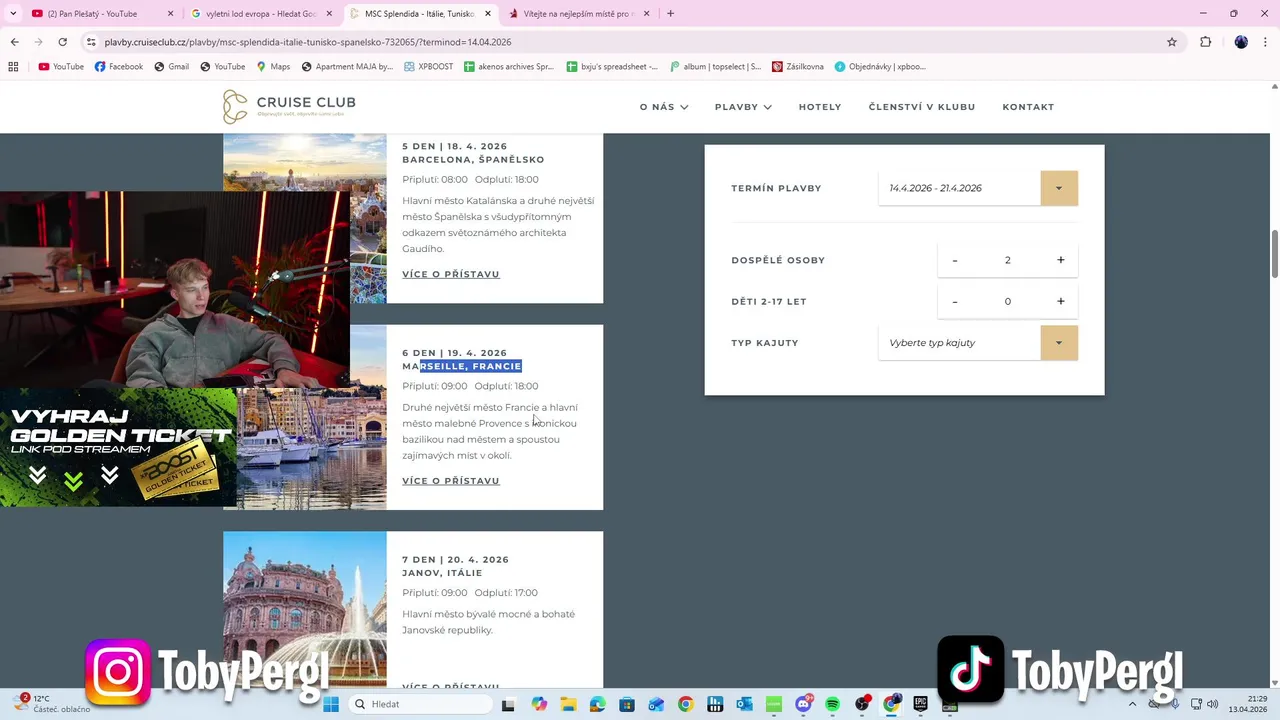The width and height of the screenshot is (1280, 720).
Task: Click the Janov fountain photo thumbnail
Action: (305, 608)
